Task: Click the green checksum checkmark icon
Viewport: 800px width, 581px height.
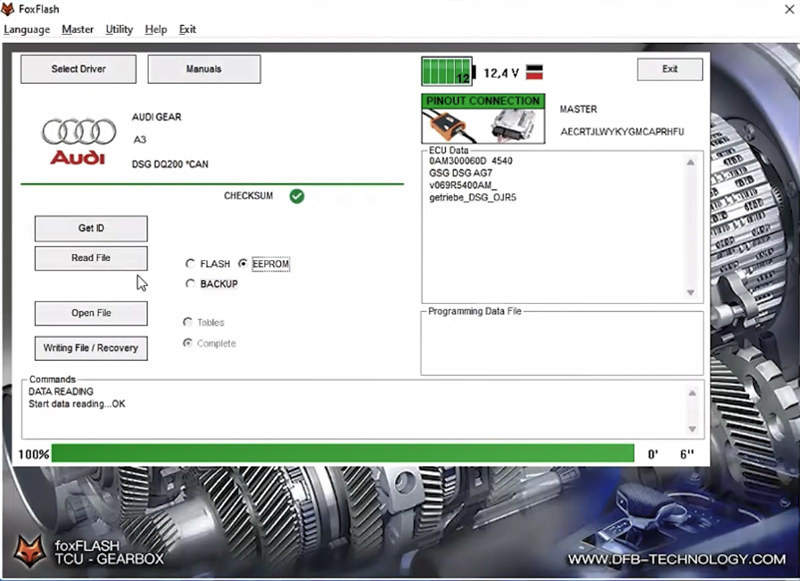Action: pos(296,196)
